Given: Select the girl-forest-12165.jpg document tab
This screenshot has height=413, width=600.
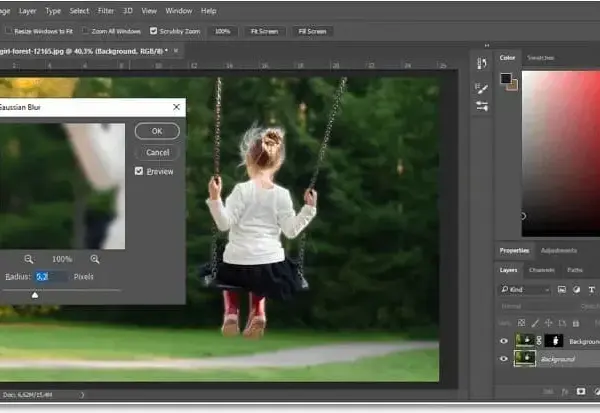Looking at the screenshot, I should click(83, 51).
